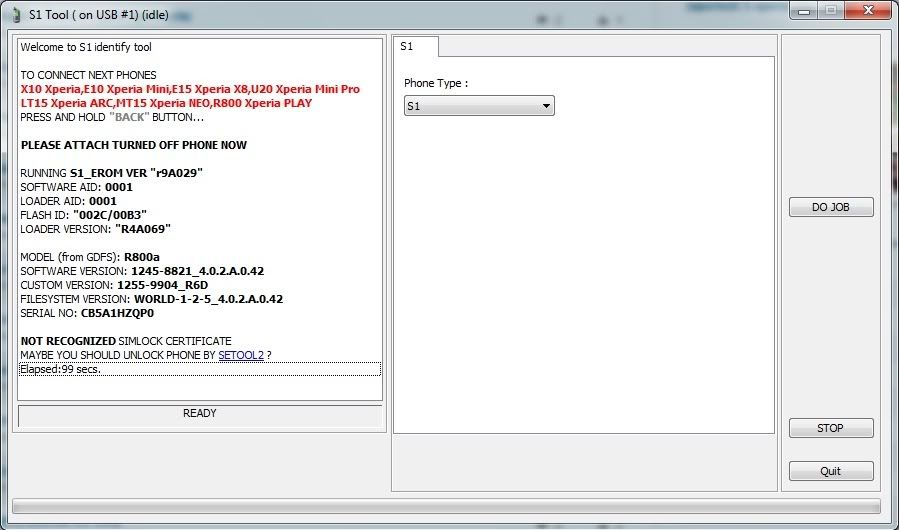899x530 pixels.
Task: Click the 'RUNNING S1_EROM VER' line
Action: pos(112,173)
